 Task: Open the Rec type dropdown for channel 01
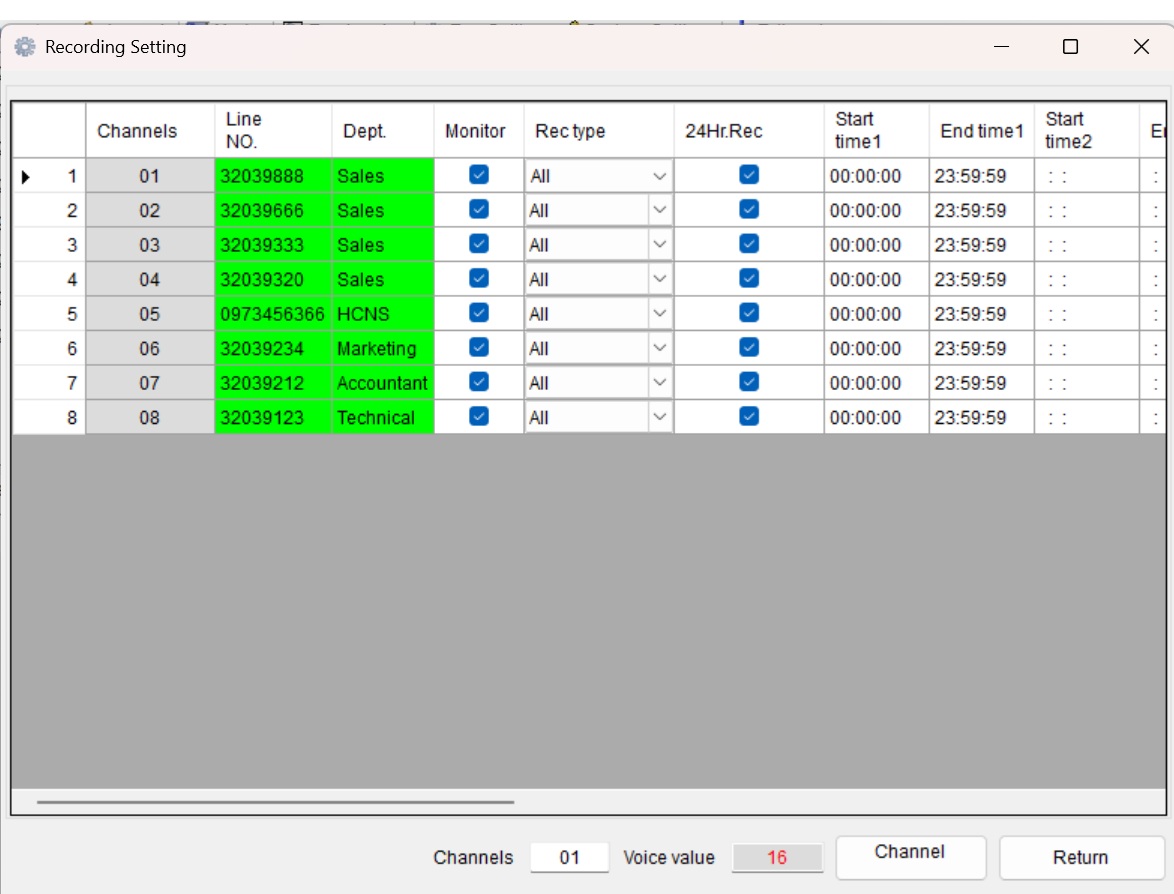pos(660,175)
